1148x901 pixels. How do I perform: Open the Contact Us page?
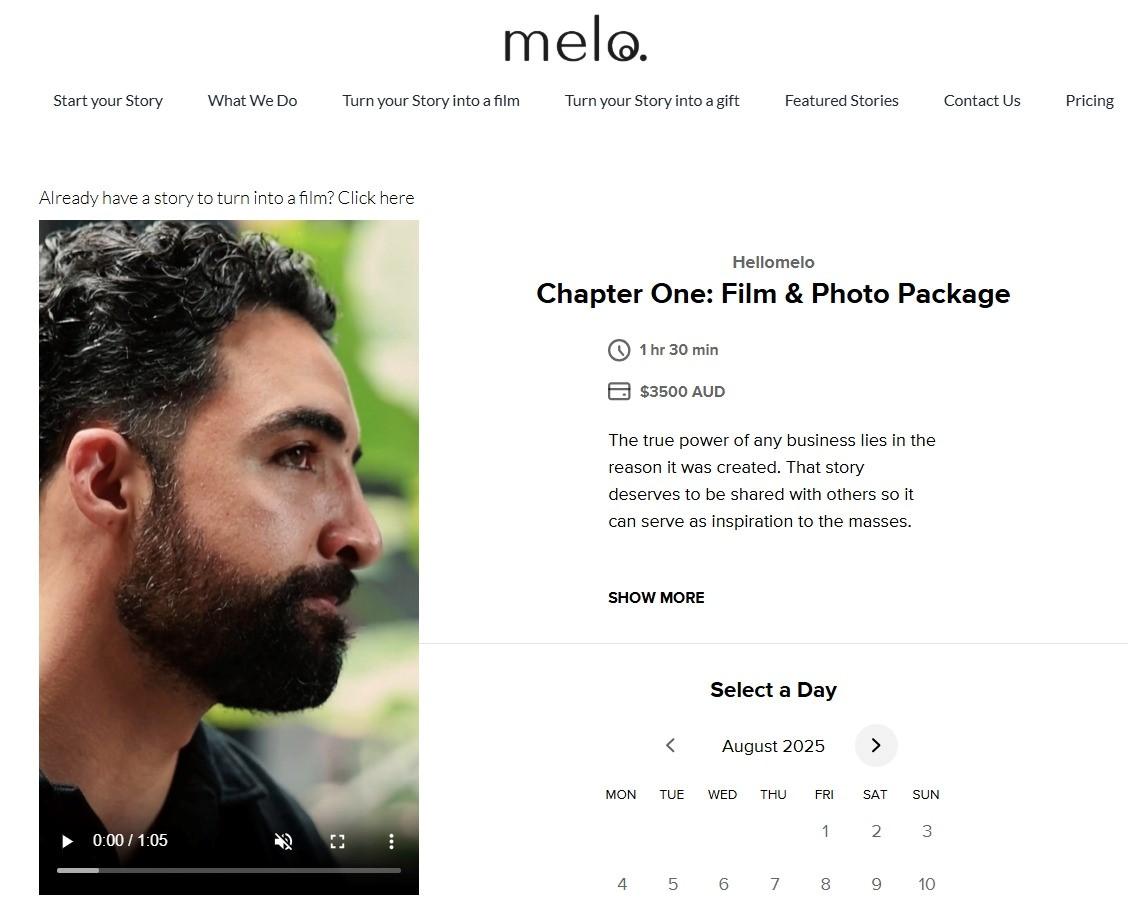pos(982,100)
